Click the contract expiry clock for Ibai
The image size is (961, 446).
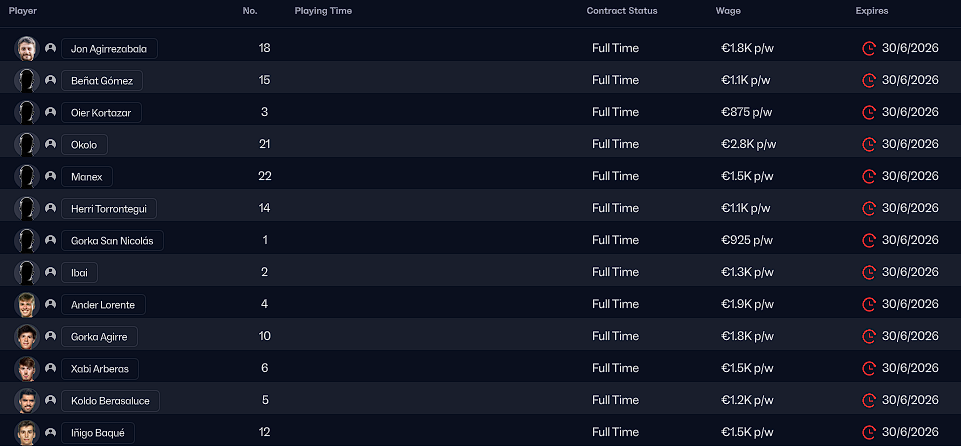pos(868,272)
